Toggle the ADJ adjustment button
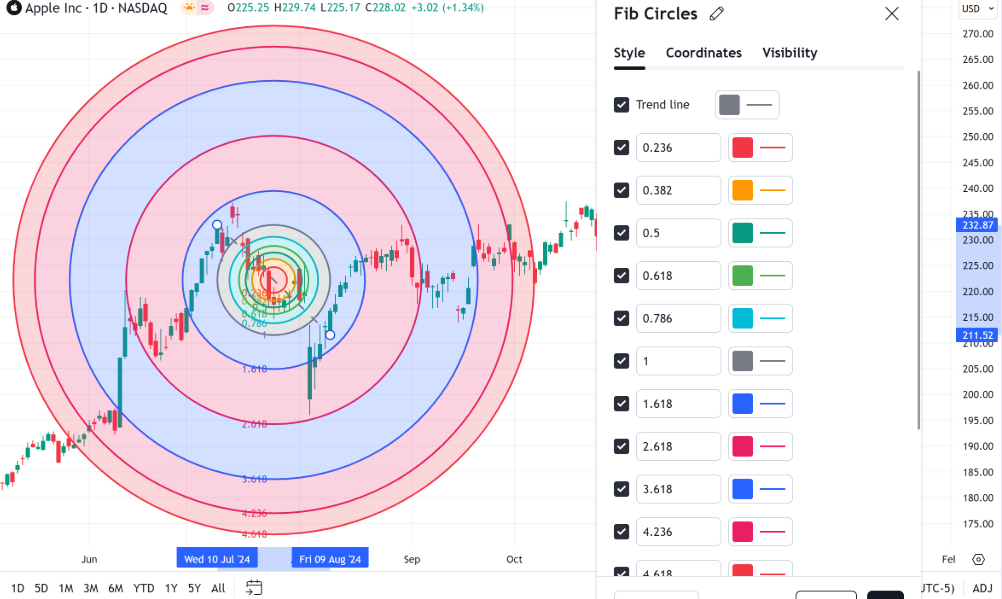The width and height of the screenshot is (1002, 599). tap(982, 588)
